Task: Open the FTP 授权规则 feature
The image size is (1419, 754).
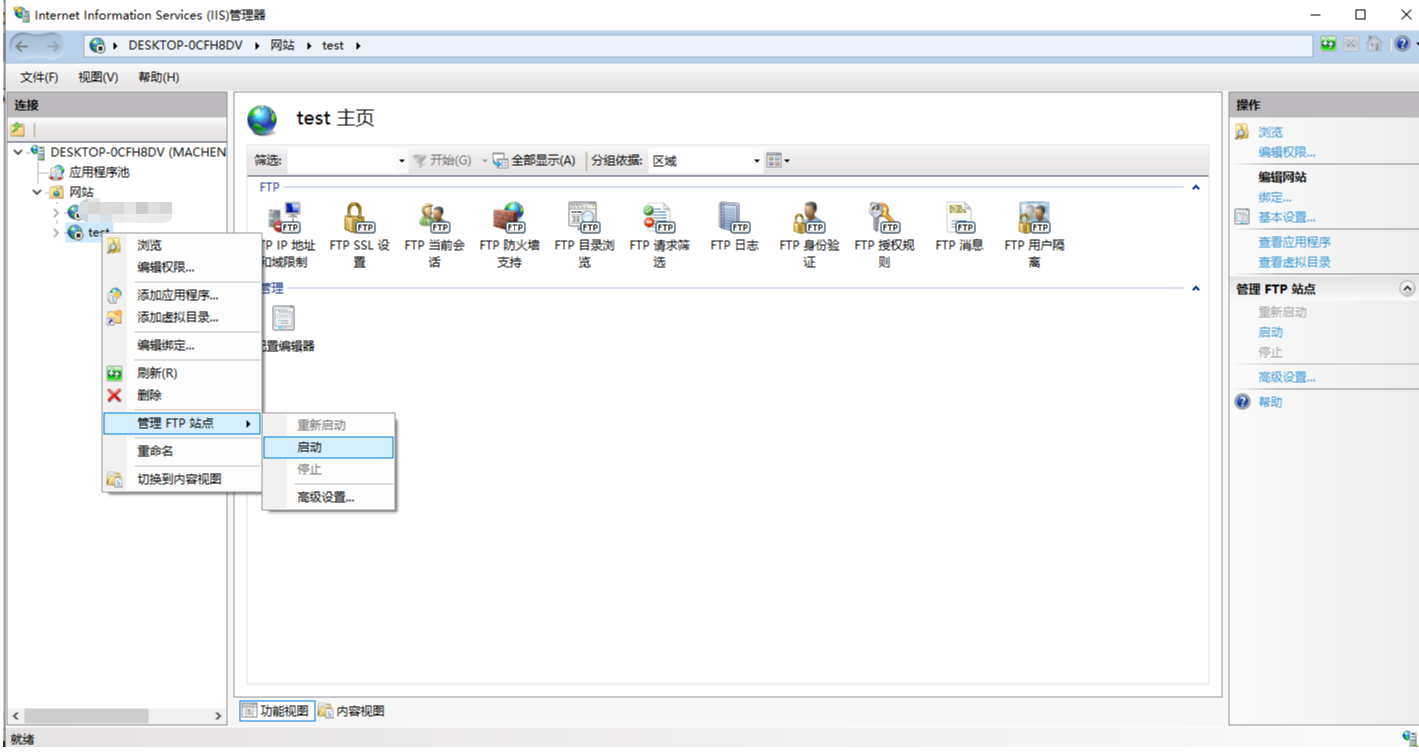Action: pyautogui.click(x=884, y=234)
